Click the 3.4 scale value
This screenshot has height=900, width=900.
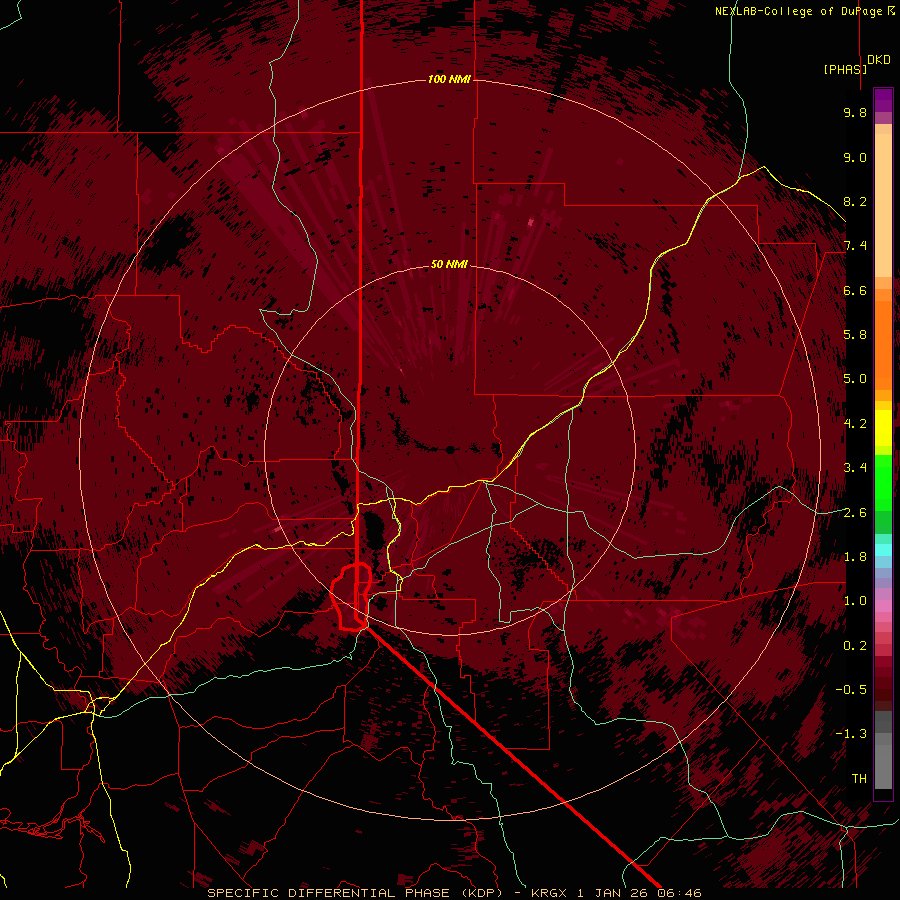pos(855,468)
